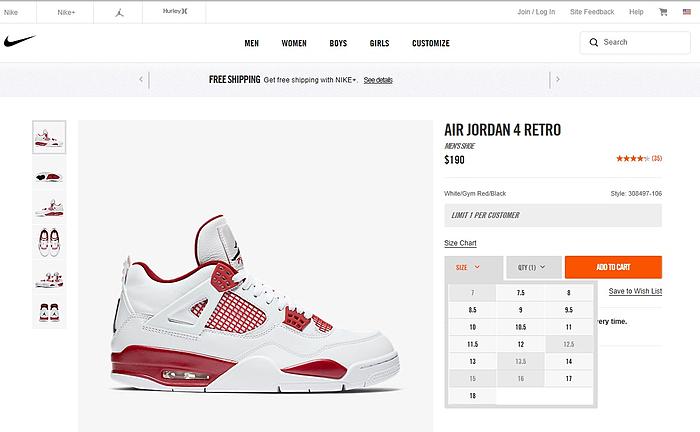Open the shopping cart icon

pyautogui.click(x=663, y=12)
